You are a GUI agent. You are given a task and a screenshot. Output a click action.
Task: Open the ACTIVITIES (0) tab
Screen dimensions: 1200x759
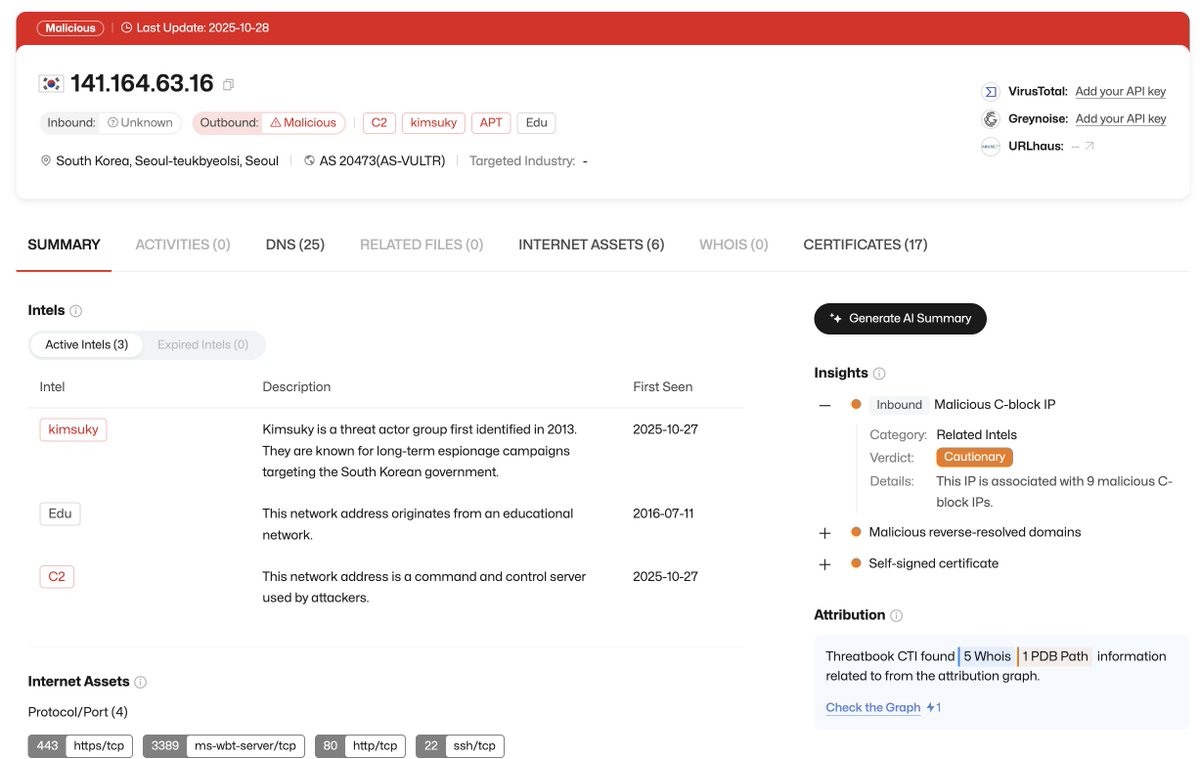(183, 244)
